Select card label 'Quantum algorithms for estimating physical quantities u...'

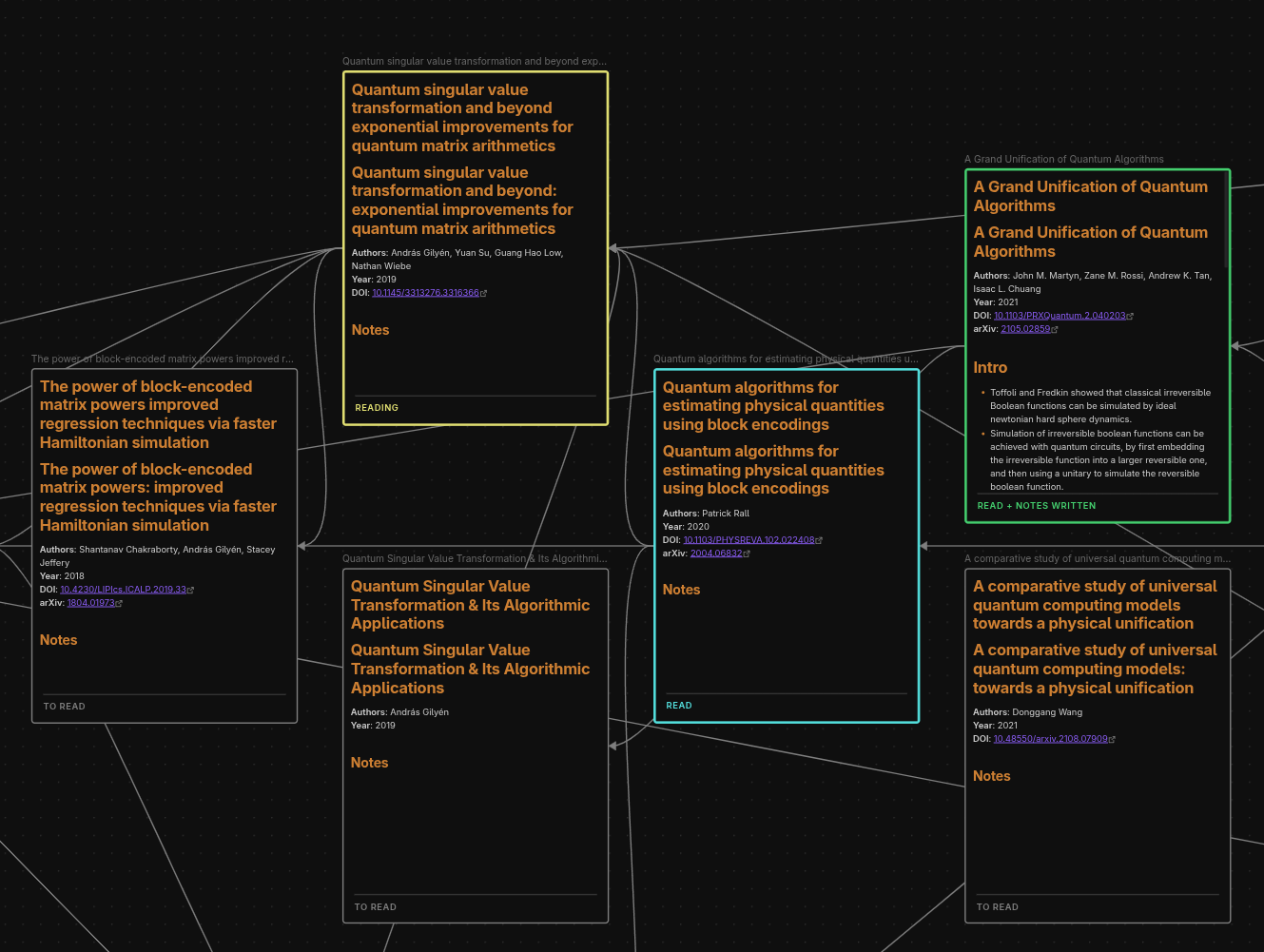pos(786,359)
